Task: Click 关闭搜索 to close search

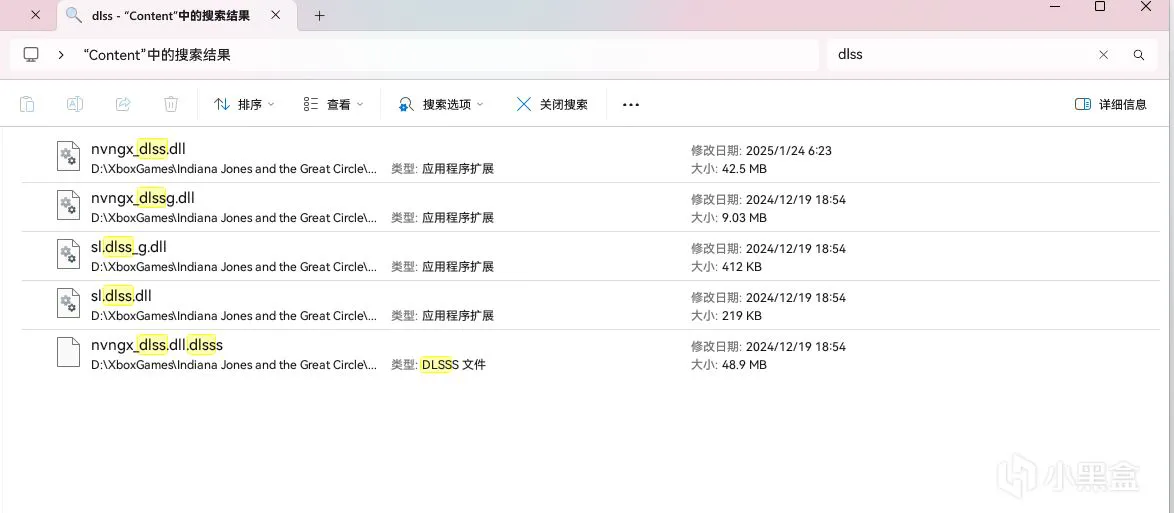Action: (x=552, y=104)
